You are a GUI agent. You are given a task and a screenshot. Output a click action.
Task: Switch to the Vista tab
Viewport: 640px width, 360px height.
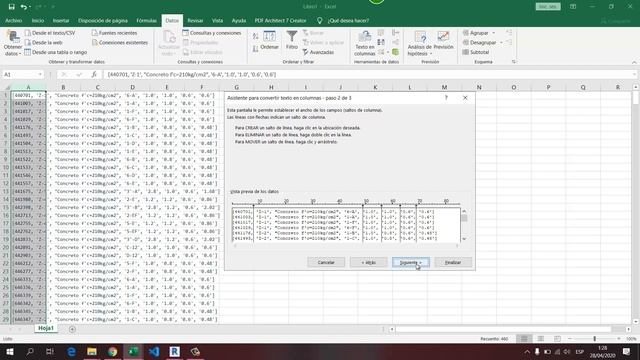click(217, 20)
